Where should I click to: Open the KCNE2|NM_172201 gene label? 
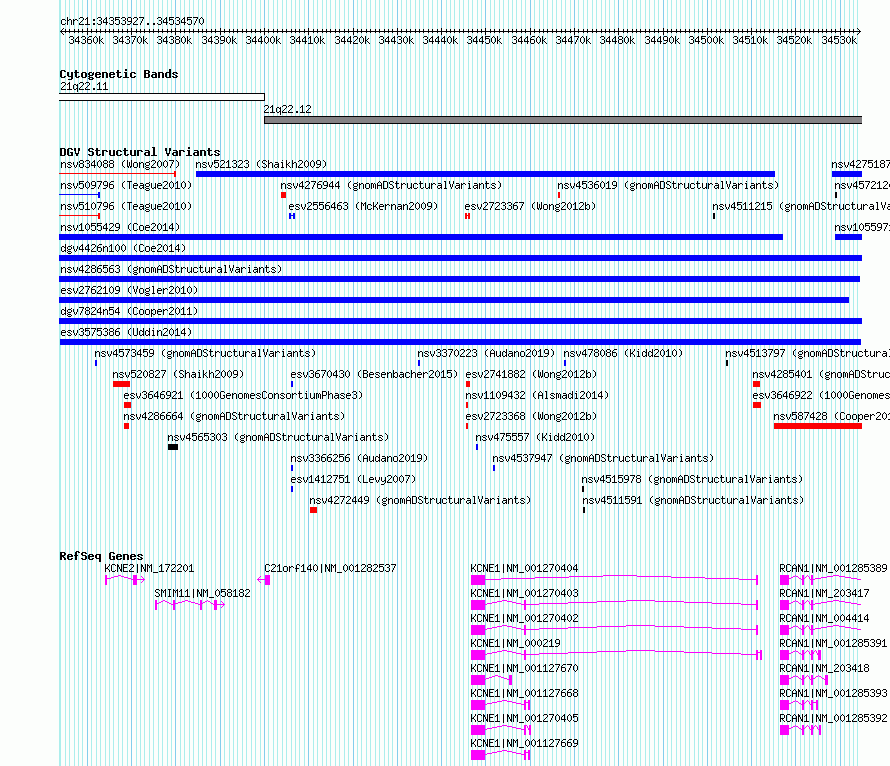[x=149, y=568]
